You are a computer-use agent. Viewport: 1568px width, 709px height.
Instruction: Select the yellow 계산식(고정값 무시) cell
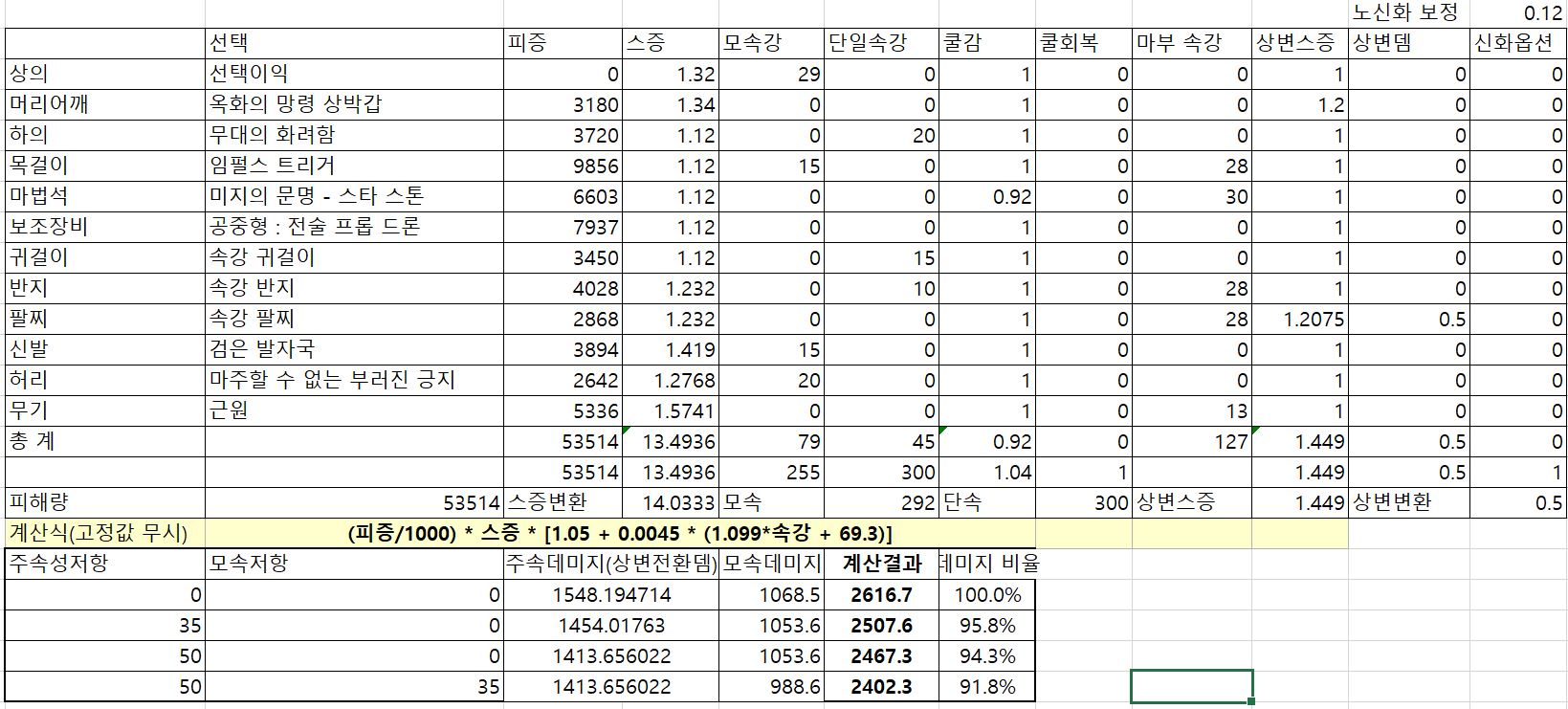103,533
